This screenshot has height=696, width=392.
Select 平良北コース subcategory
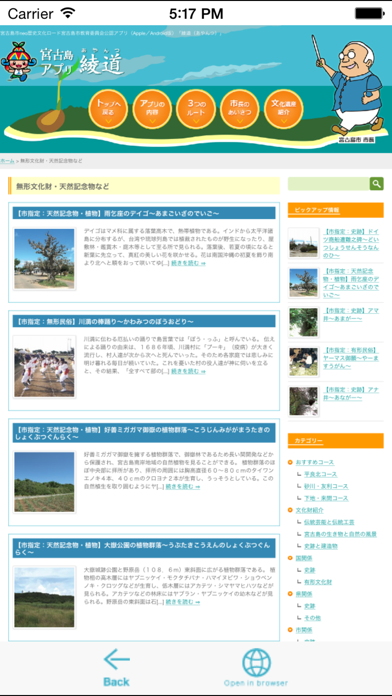point(321,474)
